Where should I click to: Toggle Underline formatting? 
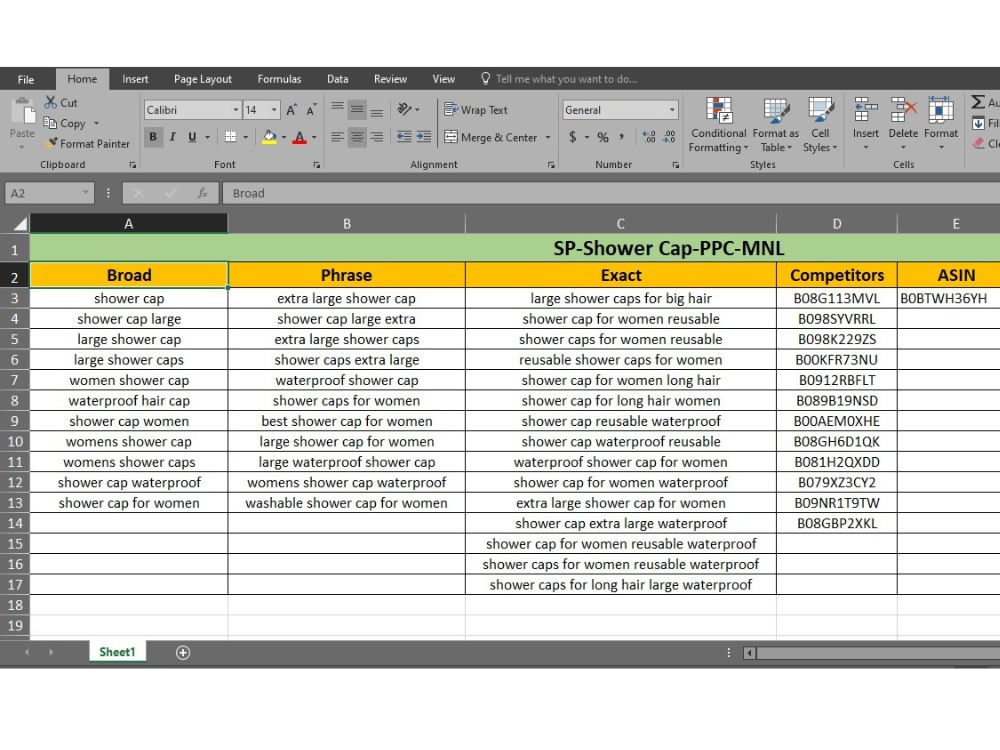tap(192, 136)
